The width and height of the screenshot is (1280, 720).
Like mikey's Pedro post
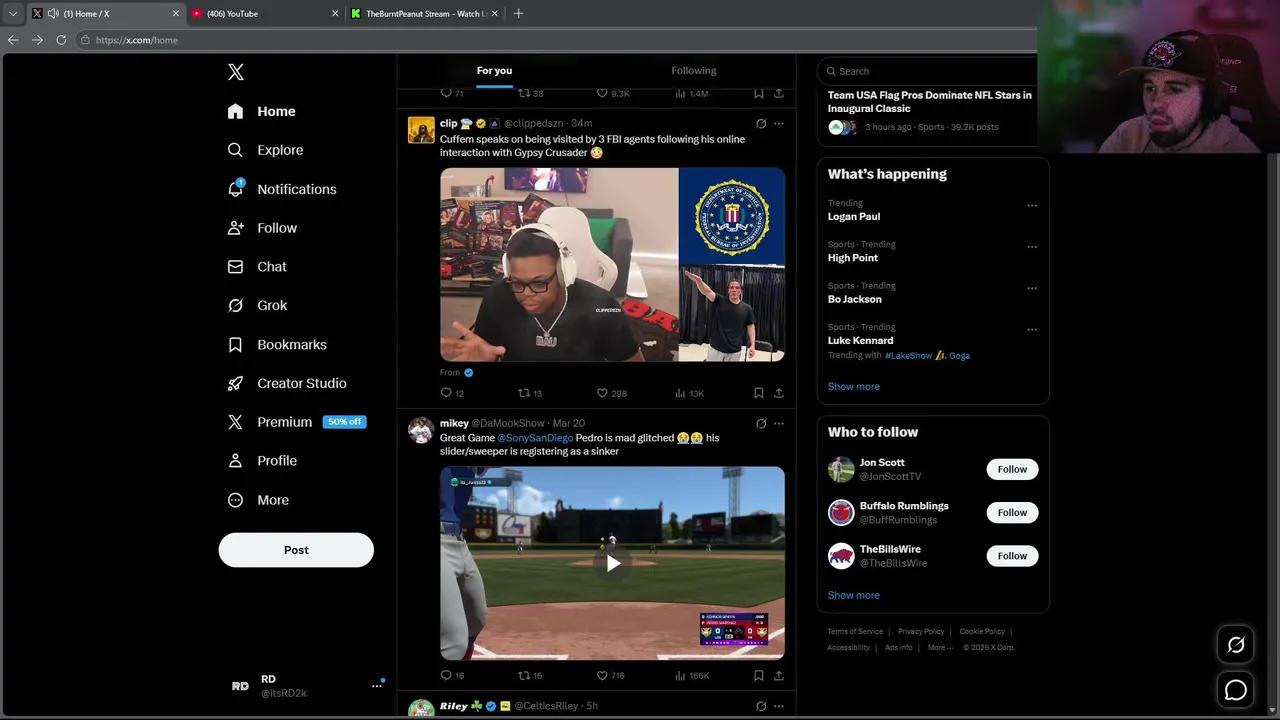tap(611, 675)
